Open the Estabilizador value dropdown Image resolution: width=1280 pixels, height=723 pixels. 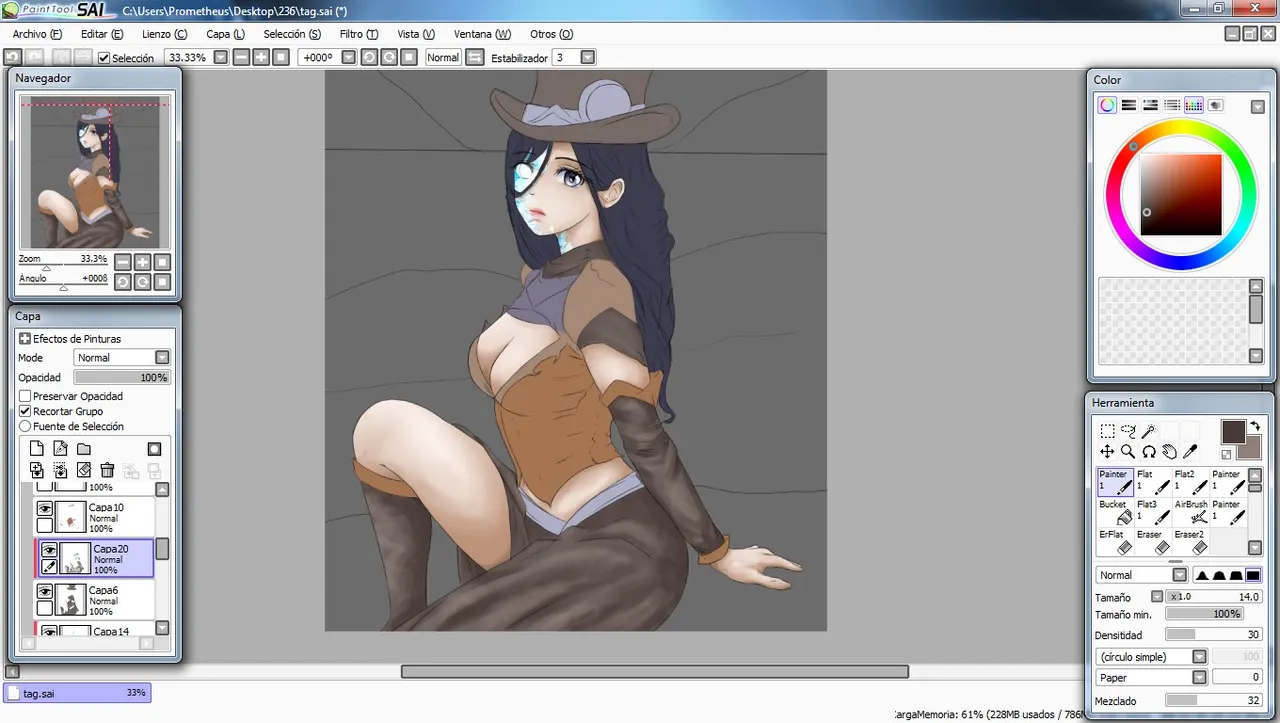[x=588, y=58]
